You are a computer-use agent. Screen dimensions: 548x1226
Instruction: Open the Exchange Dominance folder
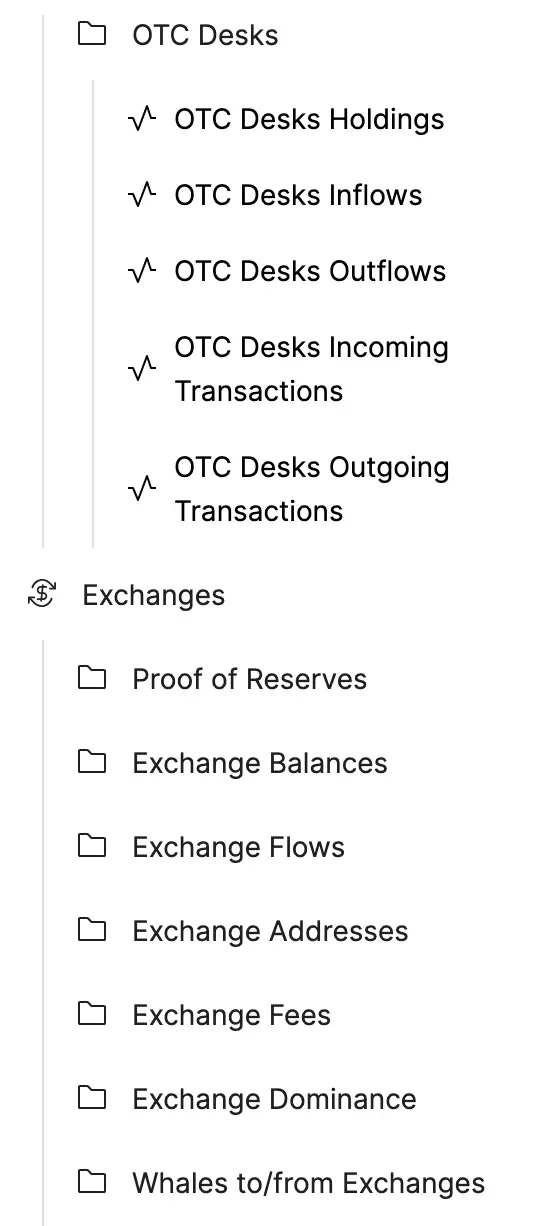pos(274,1099)
